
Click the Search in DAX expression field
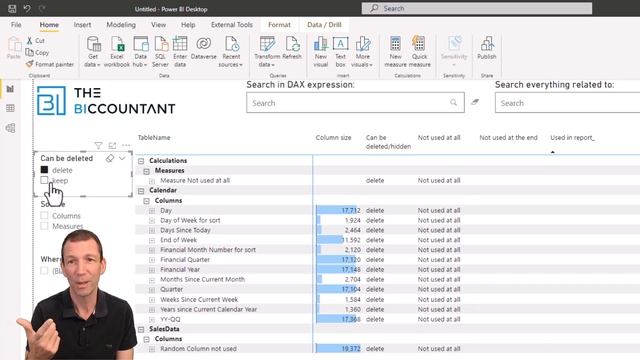[355, 103]
